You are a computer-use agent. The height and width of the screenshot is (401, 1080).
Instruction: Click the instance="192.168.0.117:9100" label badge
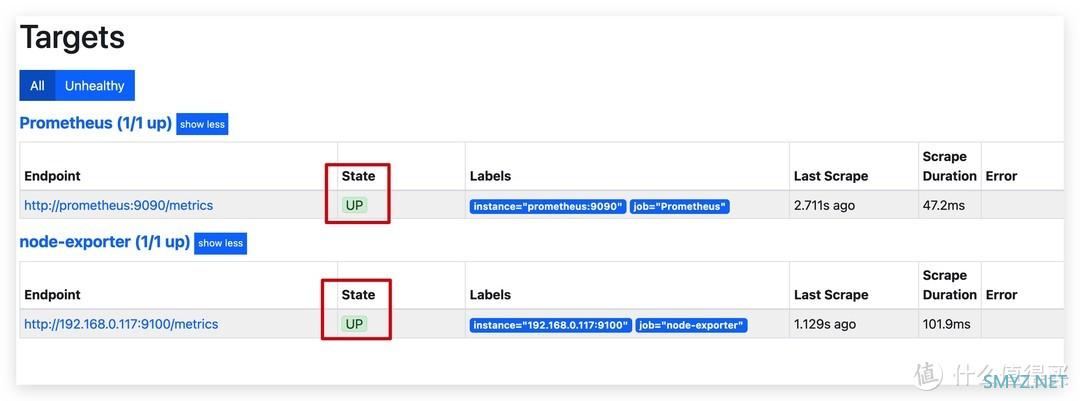(x=551, y=325)
